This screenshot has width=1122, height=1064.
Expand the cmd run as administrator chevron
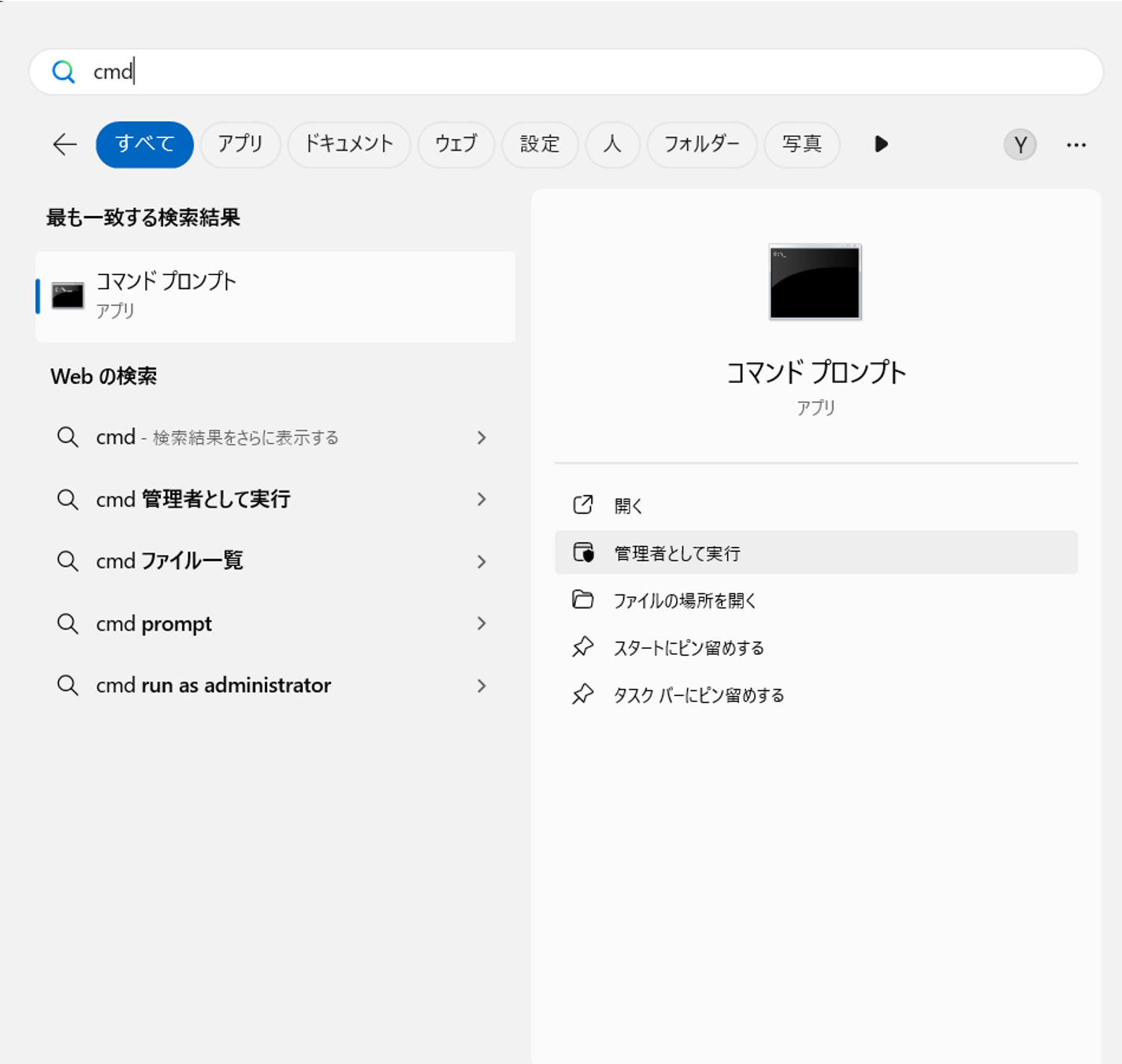tap(481, 686)
